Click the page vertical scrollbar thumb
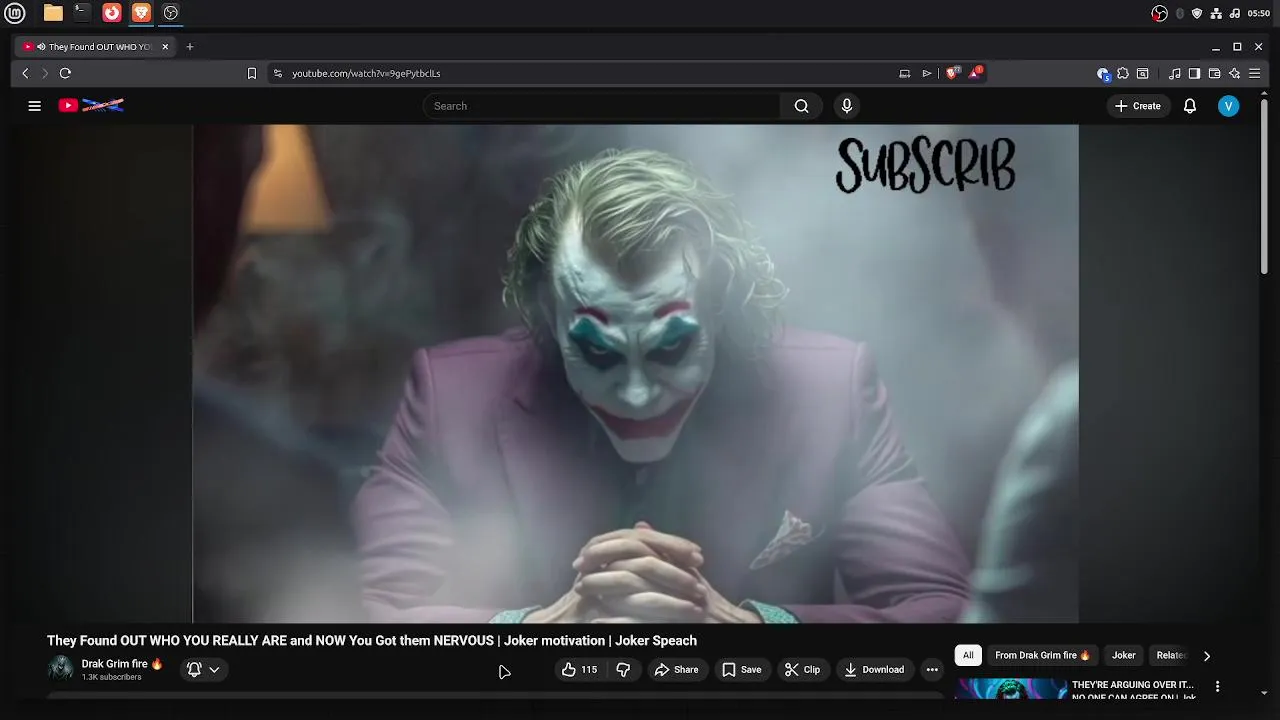 pyautogui.click(x=1264, y=185)
